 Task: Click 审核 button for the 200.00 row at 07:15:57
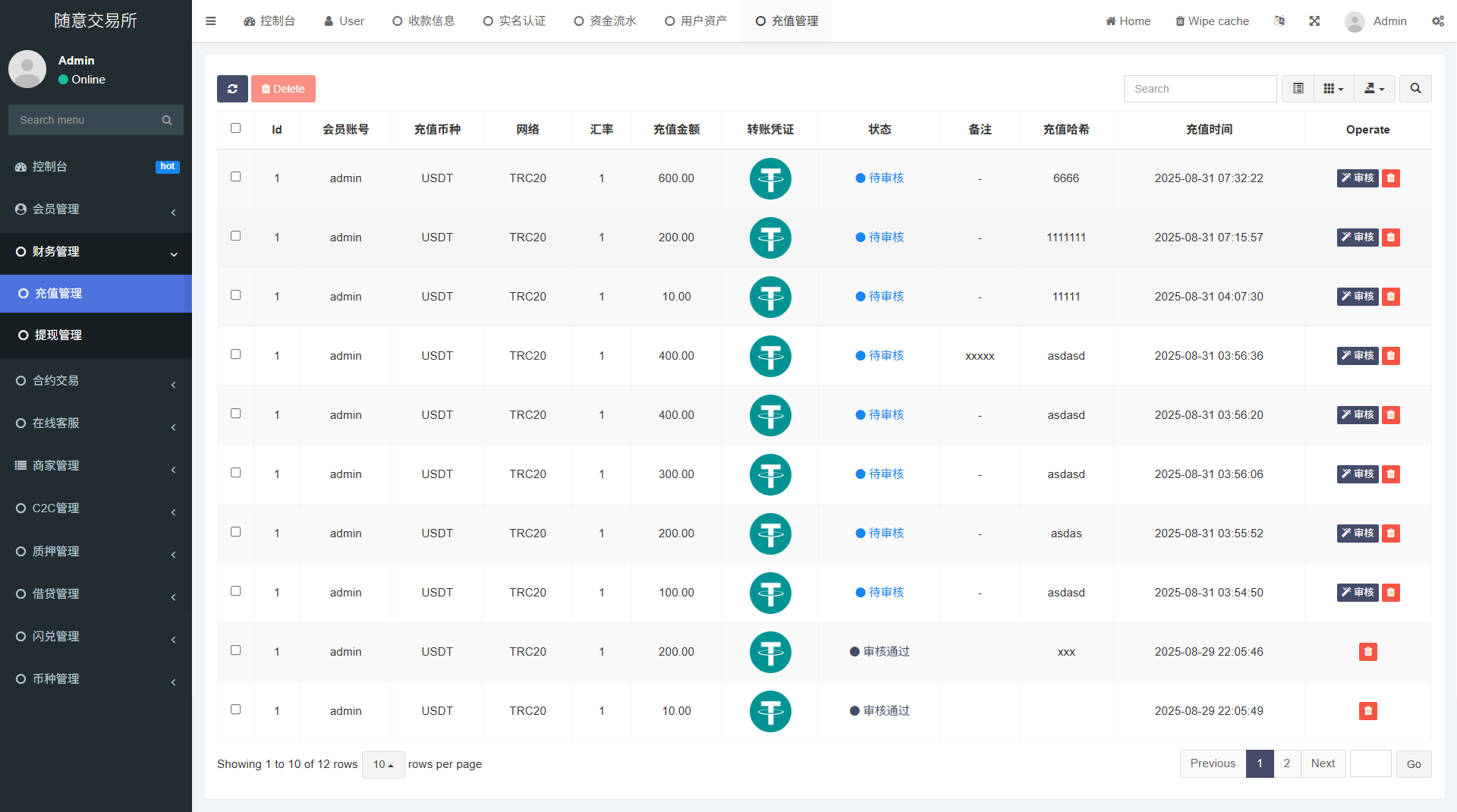tap(1357, 238)
